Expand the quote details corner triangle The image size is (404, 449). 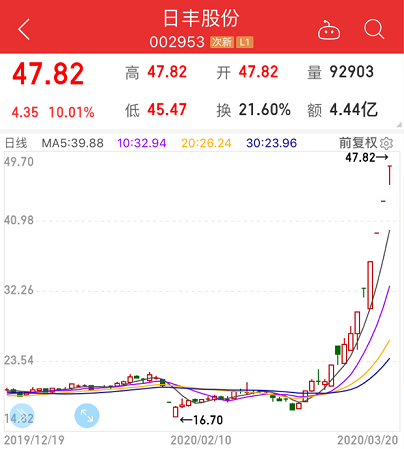click(399, 124)
